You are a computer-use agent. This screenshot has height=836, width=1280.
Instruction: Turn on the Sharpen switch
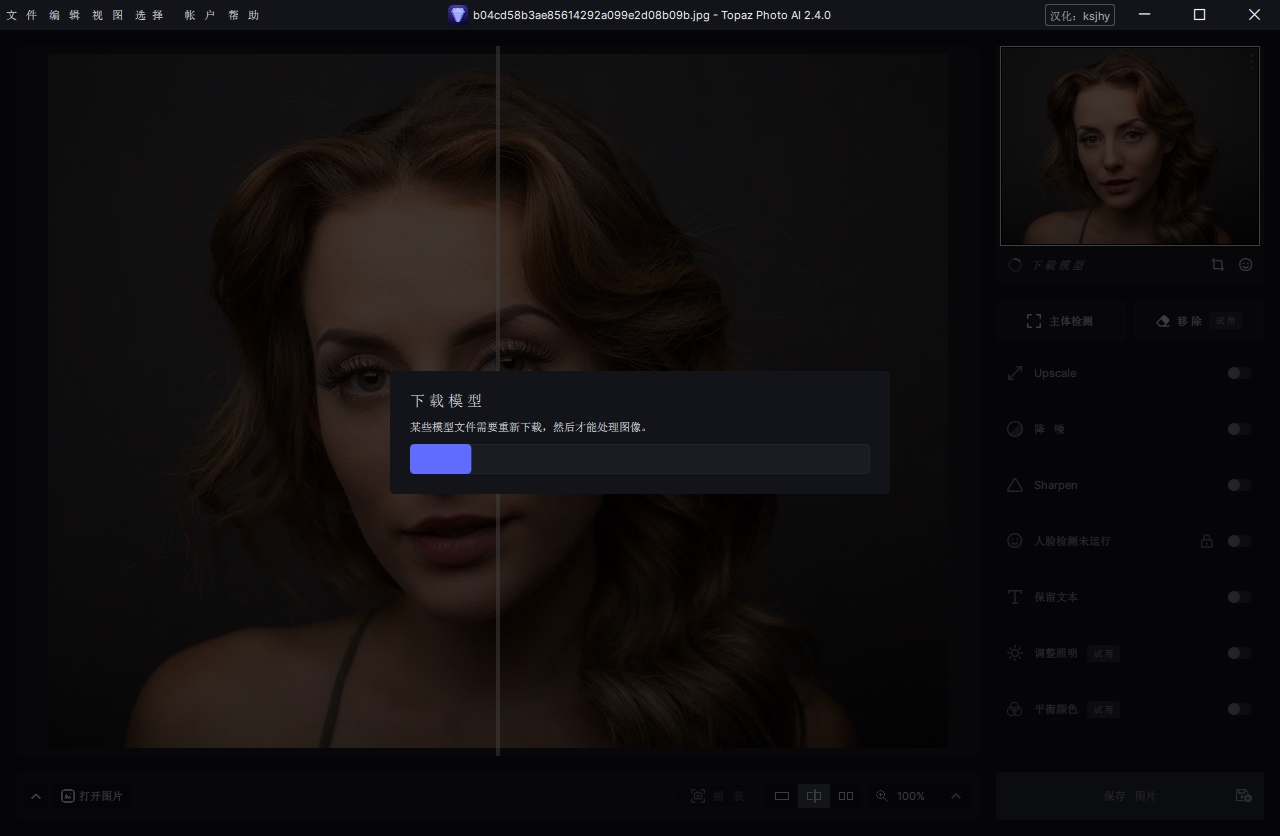point(1239,485)
